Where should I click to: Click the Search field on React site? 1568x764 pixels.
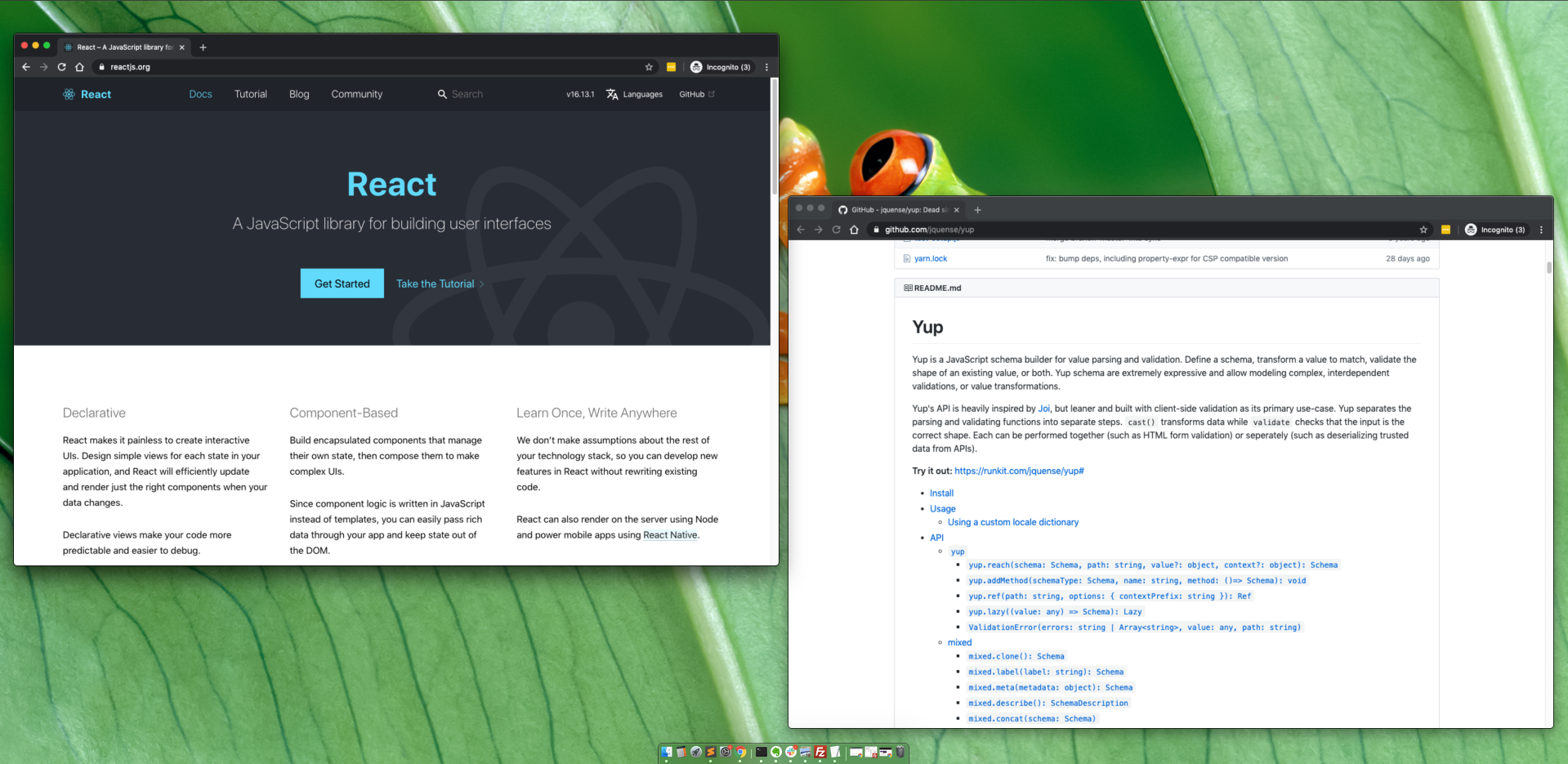coord(467,94)
